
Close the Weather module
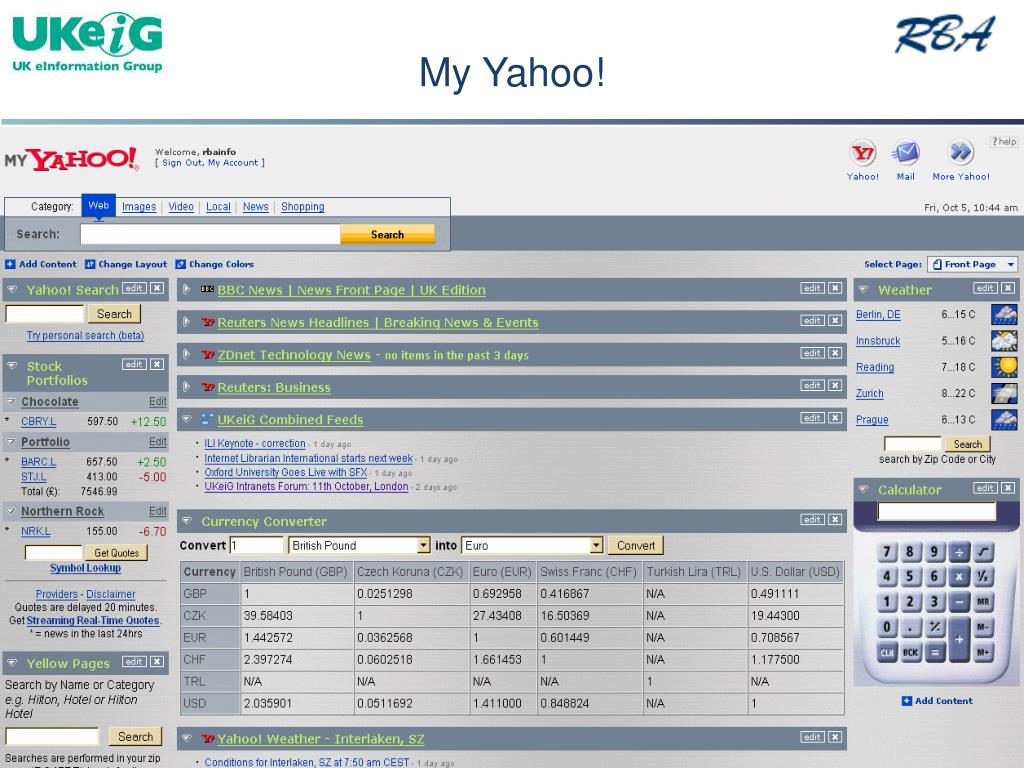click(x=1008, y=288)
